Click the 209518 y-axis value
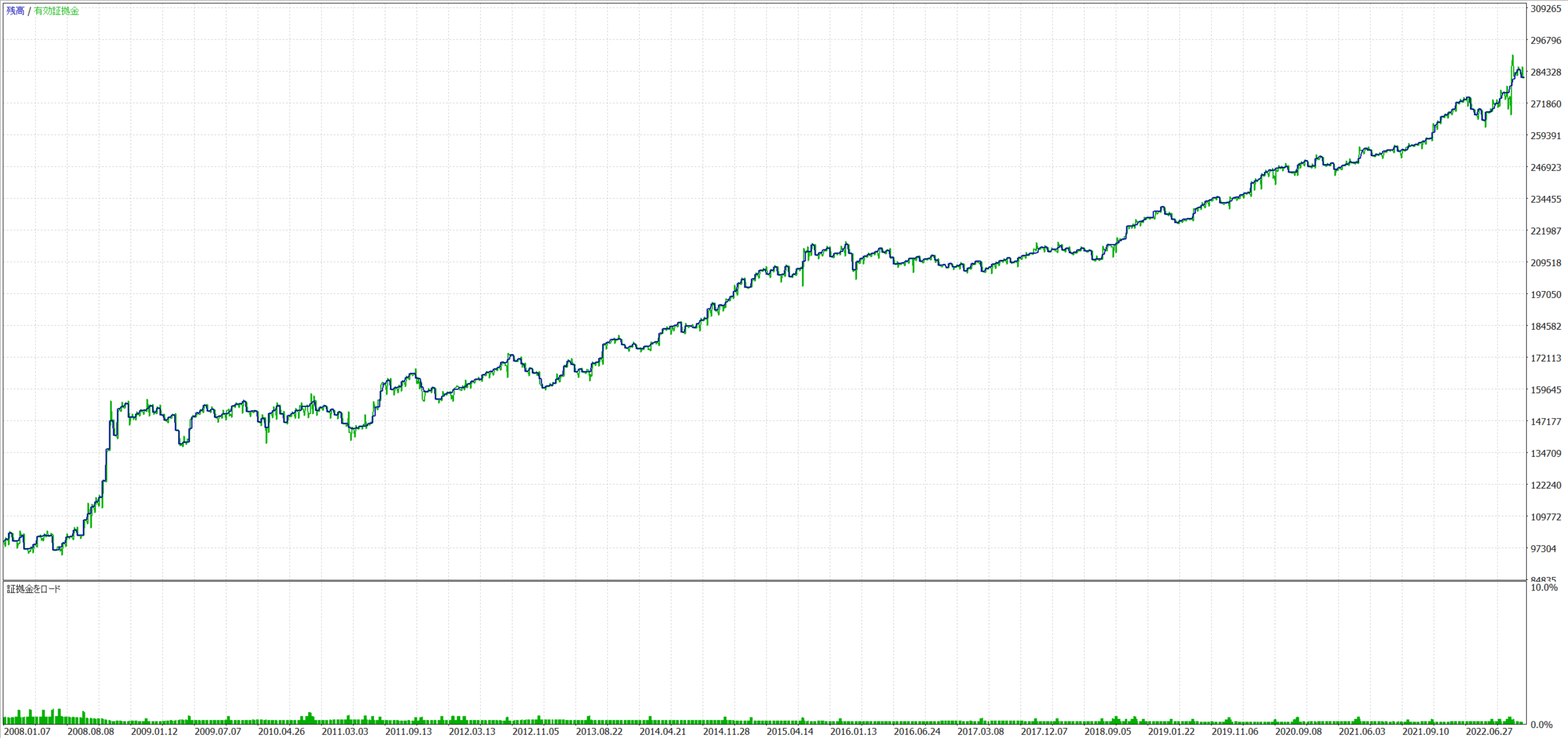 (1546, 263)
